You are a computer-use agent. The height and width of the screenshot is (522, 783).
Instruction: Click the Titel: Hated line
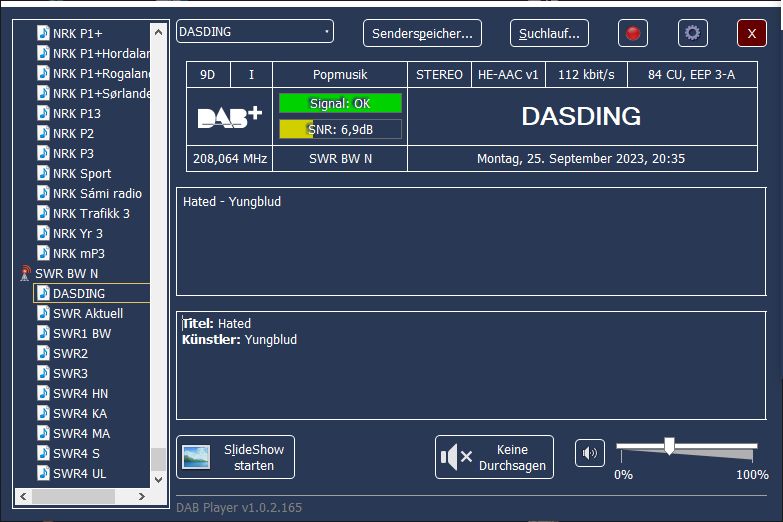tap(216, 324)
